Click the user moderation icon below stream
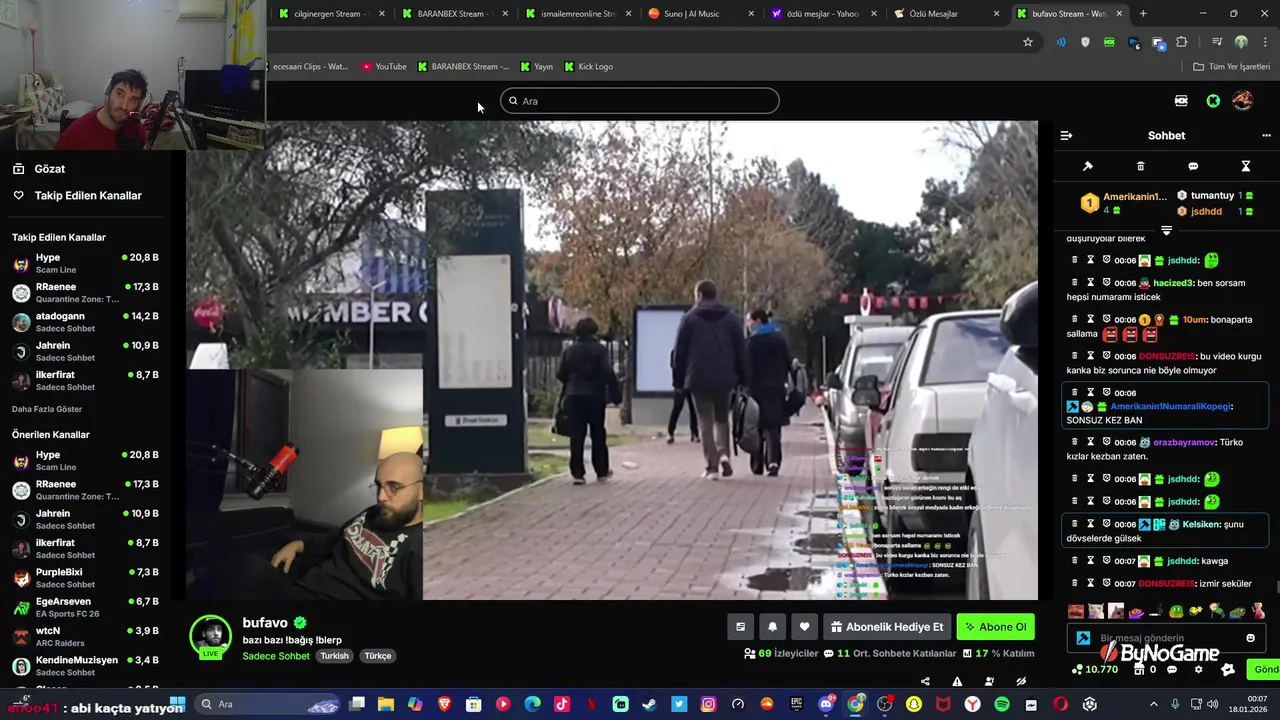The height and width of the screenshot is (720, 1280). (x=989, y=681)
